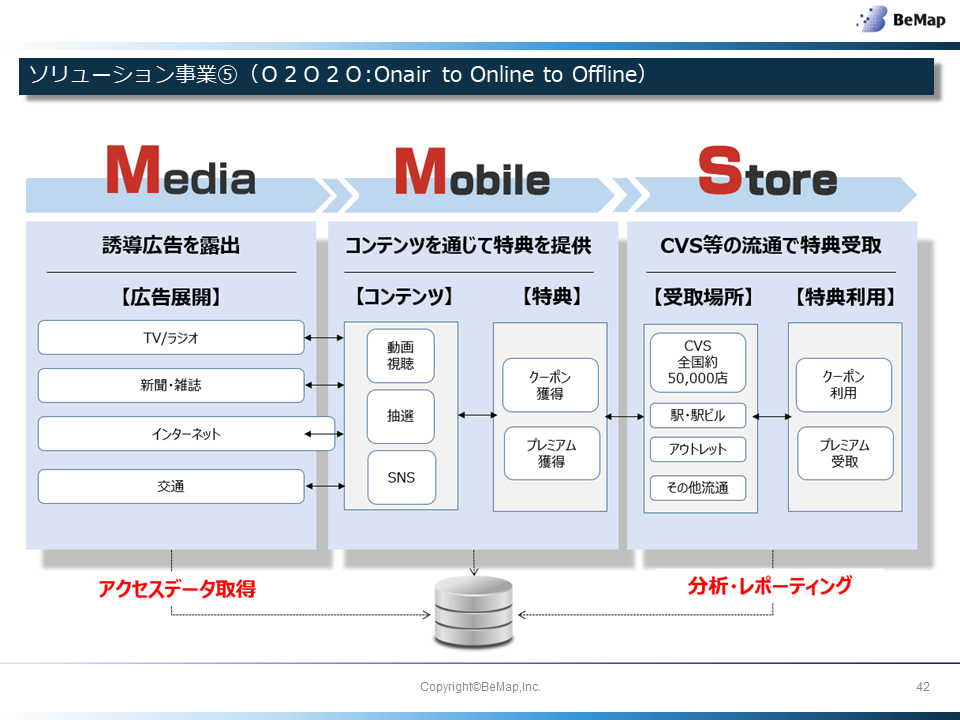The height and width of the screenshot is (720, 960).
Task: Select the プレミアム受取 box
Action: pyautogui.click(x=844, y=454)
